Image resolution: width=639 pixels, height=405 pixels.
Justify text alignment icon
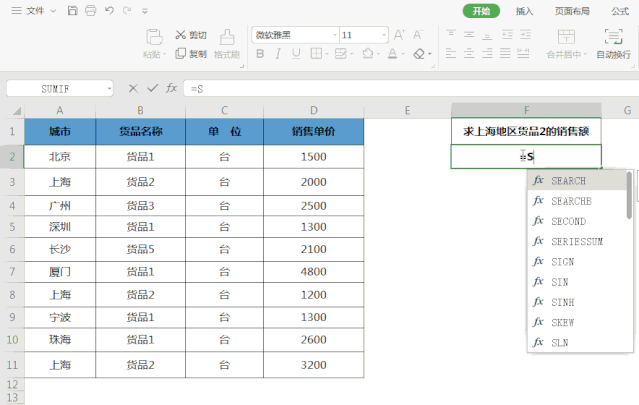pos(505,53)
